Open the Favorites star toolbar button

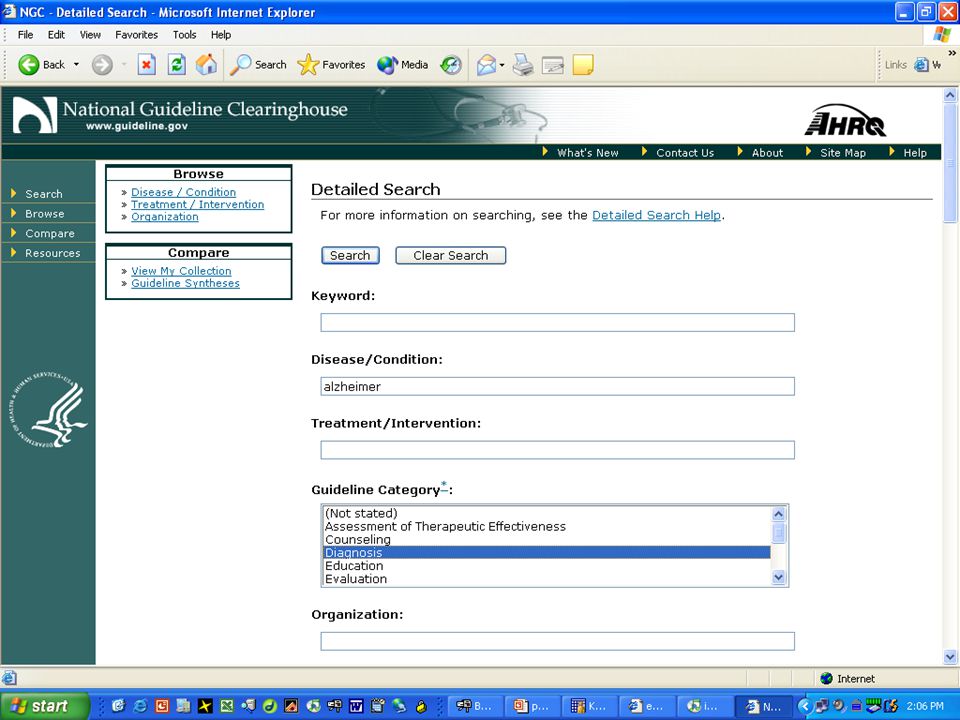[331, 64]
